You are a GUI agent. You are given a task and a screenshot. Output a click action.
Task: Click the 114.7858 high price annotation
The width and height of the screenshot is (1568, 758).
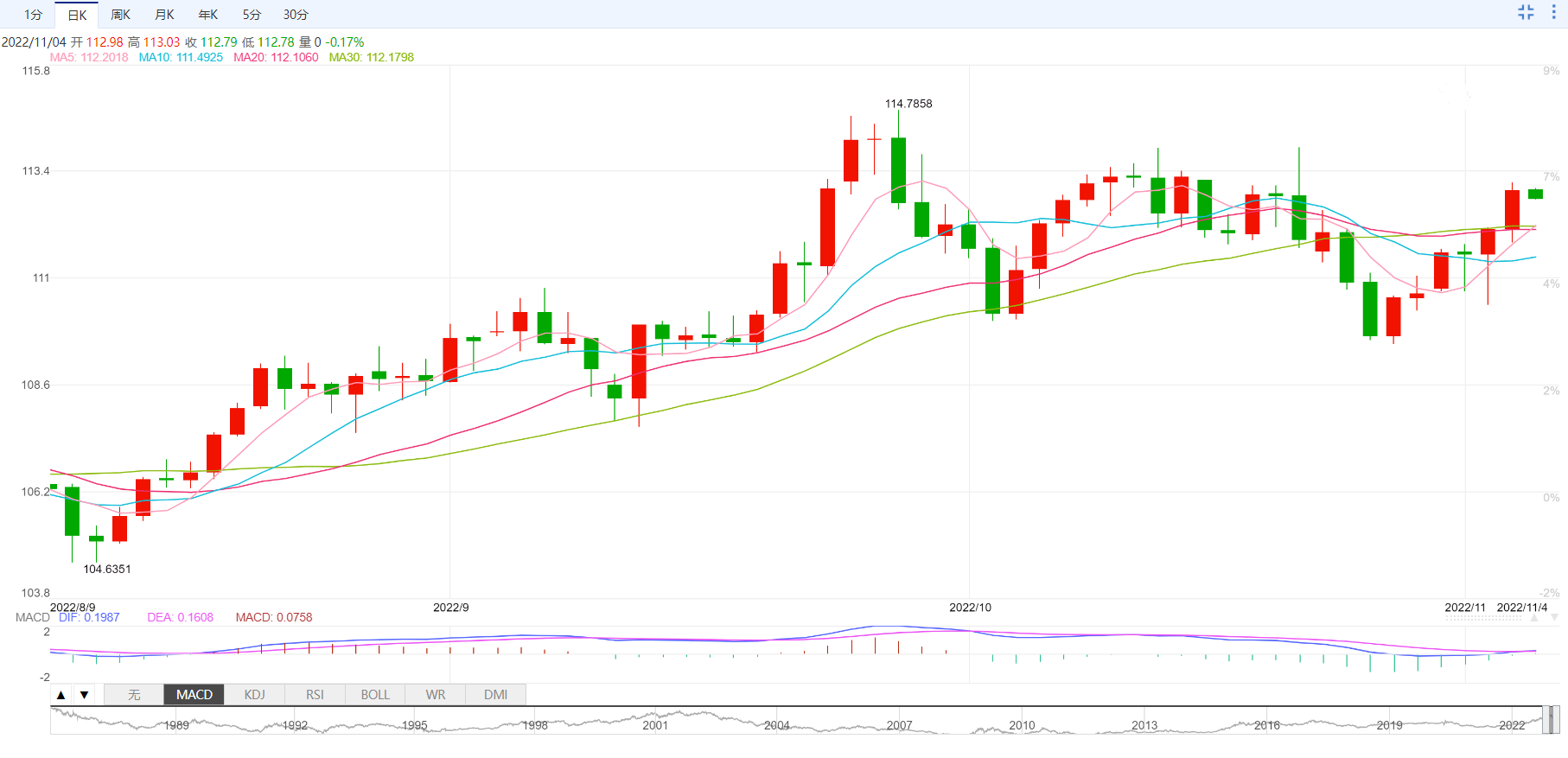pos(908,104)
